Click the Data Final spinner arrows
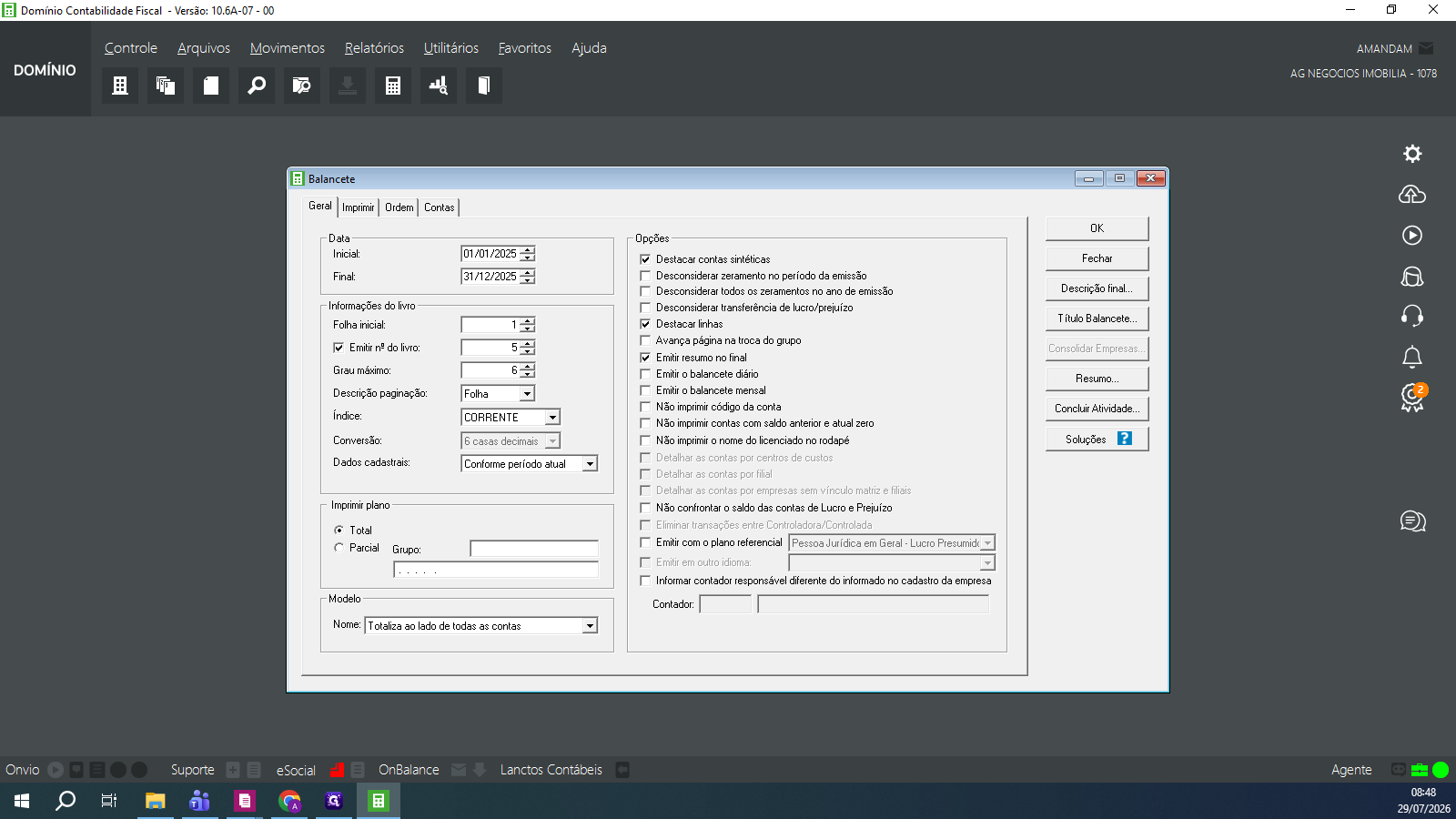 coord(528,277)
